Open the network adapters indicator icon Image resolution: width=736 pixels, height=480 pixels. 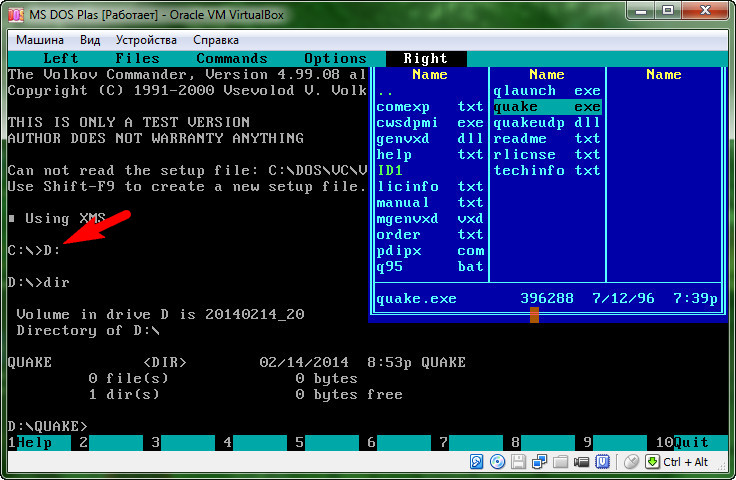(x=539, y=462)
